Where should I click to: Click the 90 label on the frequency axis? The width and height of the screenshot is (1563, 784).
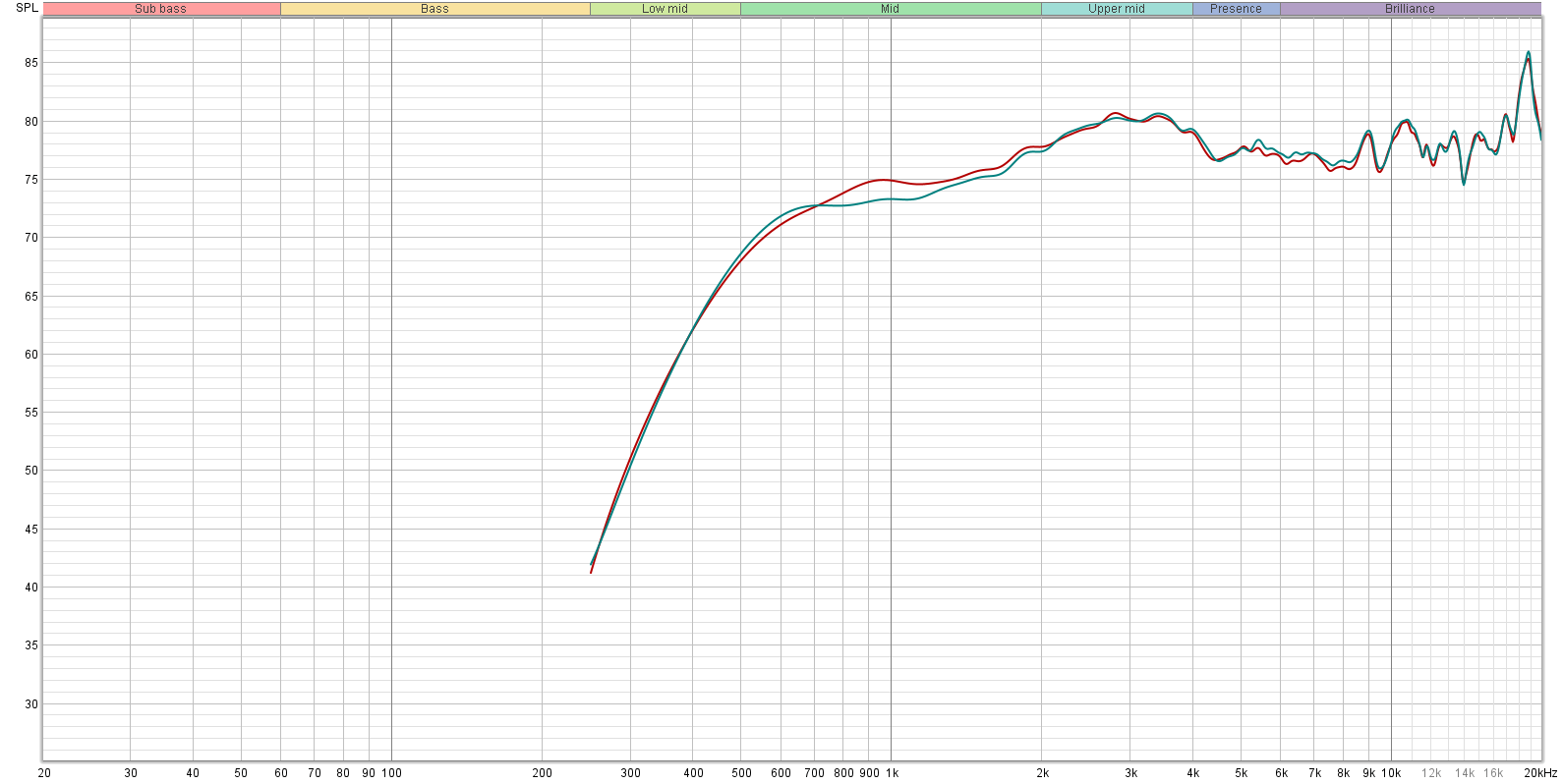coord(369,773)
